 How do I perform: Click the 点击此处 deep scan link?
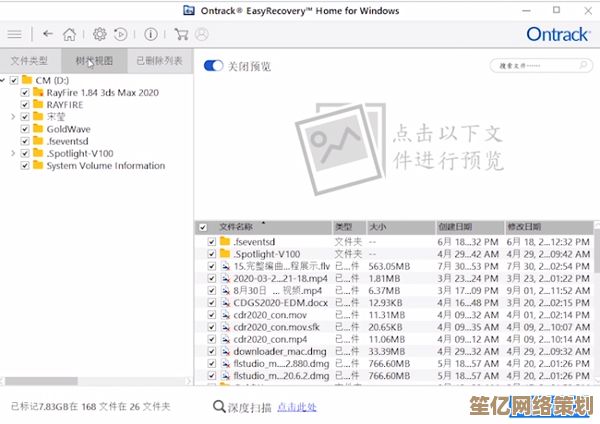pos(296,406)
